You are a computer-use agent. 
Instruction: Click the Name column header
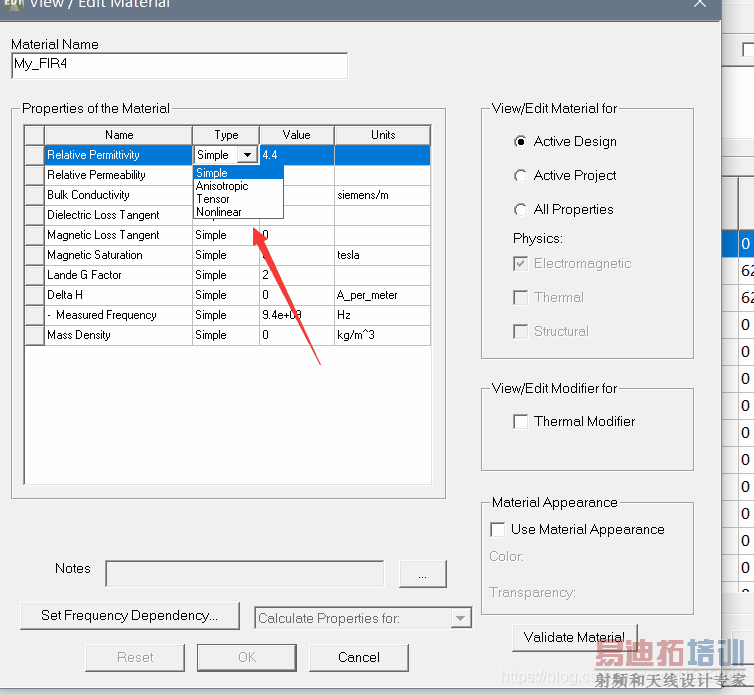118,135
